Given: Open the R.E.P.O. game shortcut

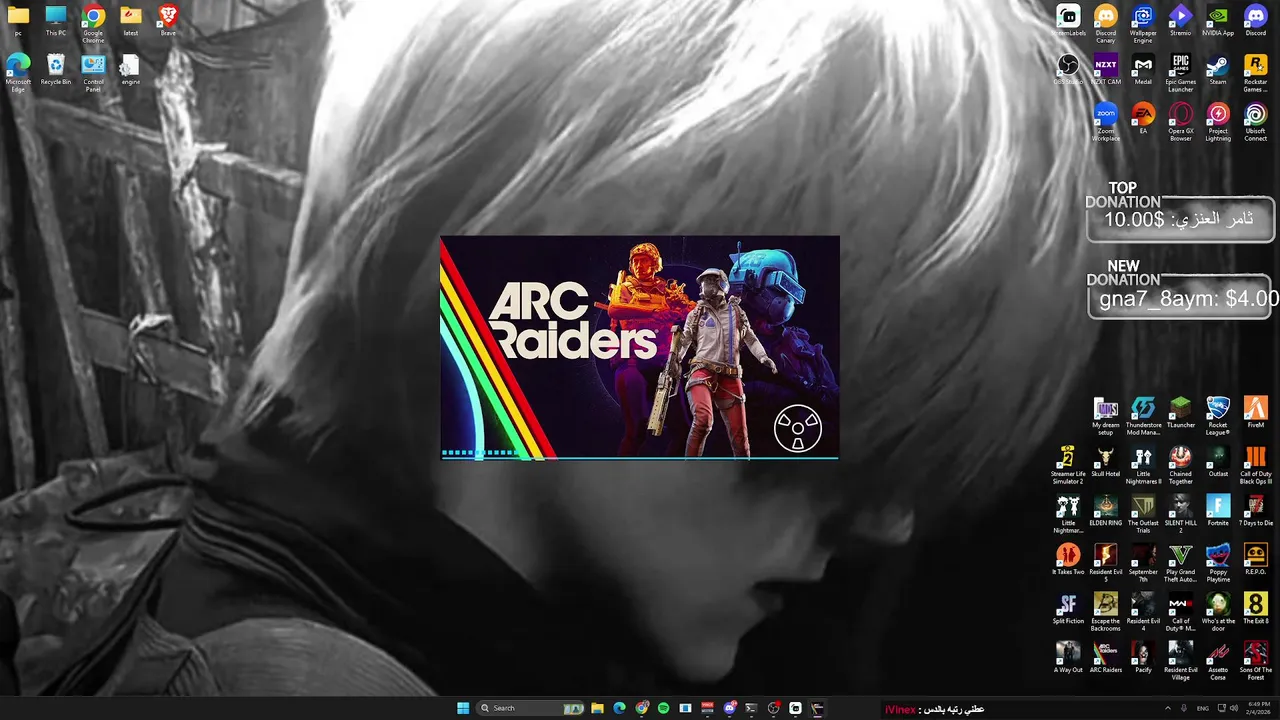Looking at the screenshot, I should 1255,559.
